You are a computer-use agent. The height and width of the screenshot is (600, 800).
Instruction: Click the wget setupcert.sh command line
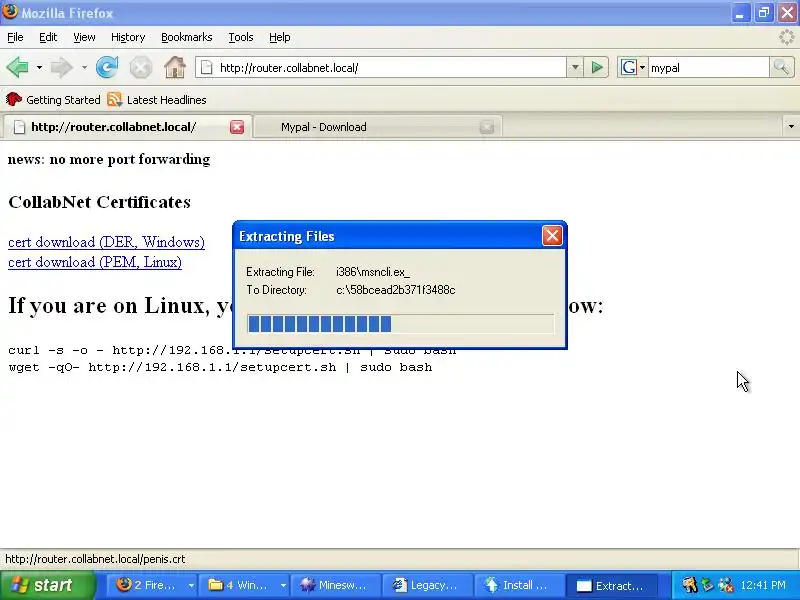220,367
